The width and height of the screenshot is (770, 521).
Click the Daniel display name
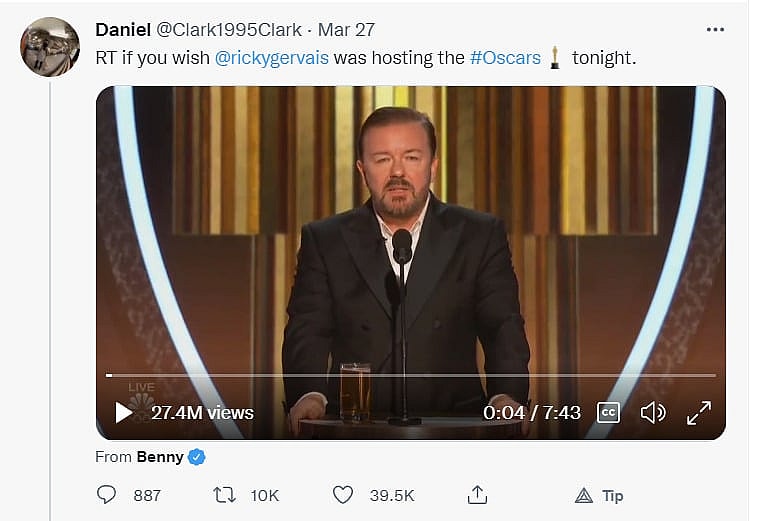[x=125, y=30]
